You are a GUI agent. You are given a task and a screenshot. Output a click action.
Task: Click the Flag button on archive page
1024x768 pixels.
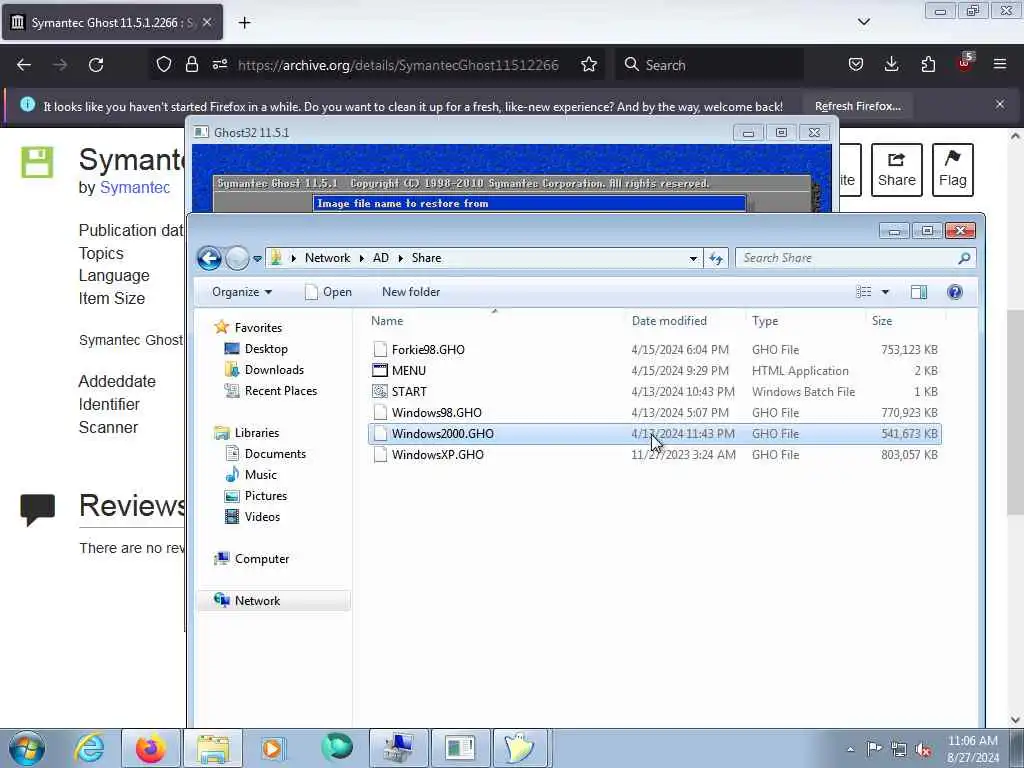click(952, 170)
